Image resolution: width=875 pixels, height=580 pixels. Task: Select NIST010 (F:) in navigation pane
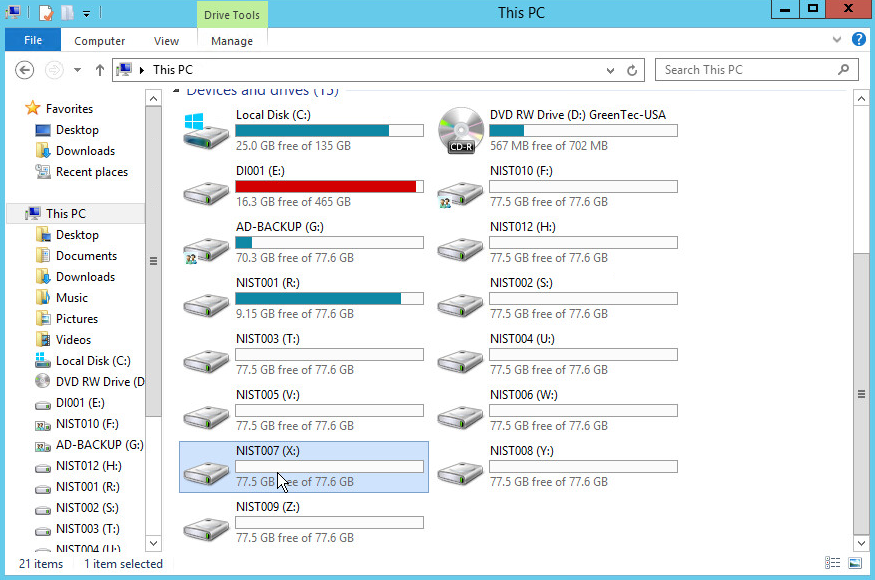88,424
